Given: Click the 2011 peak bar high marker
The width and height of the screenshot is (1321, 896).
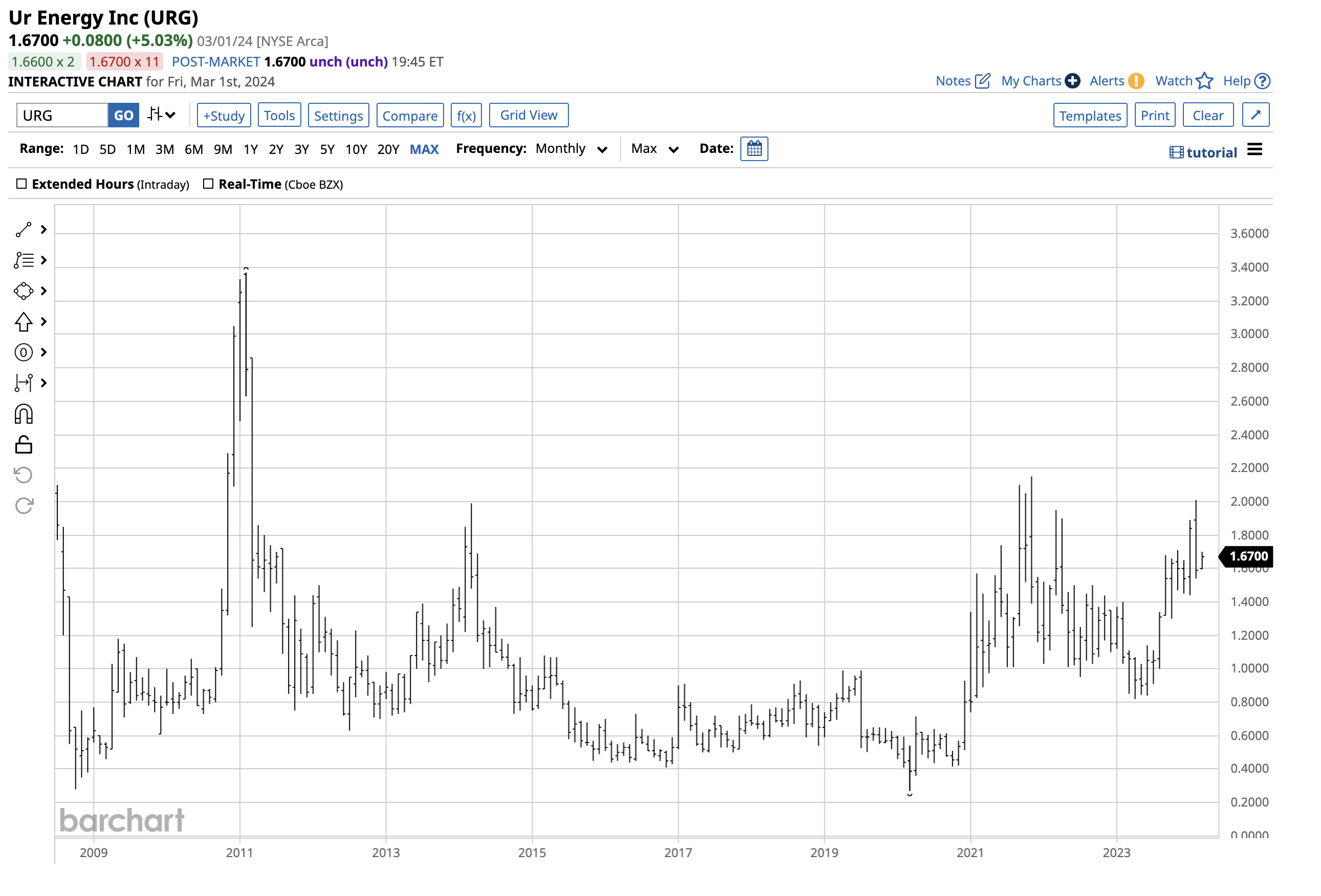Looking at the screenshot, I should click(x=246, y=268).
